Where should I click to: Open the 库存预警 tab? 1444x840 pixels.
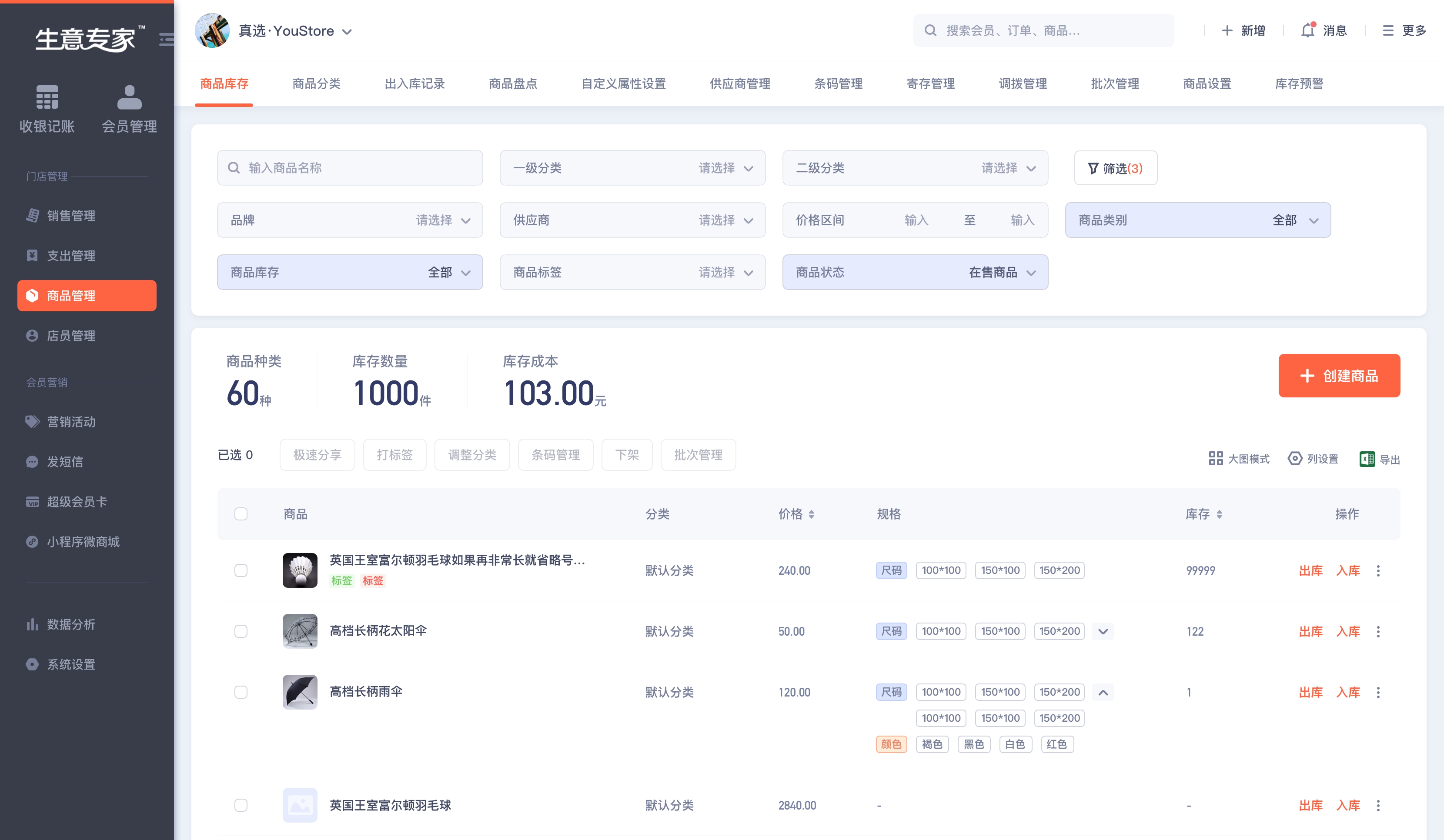1299,83
